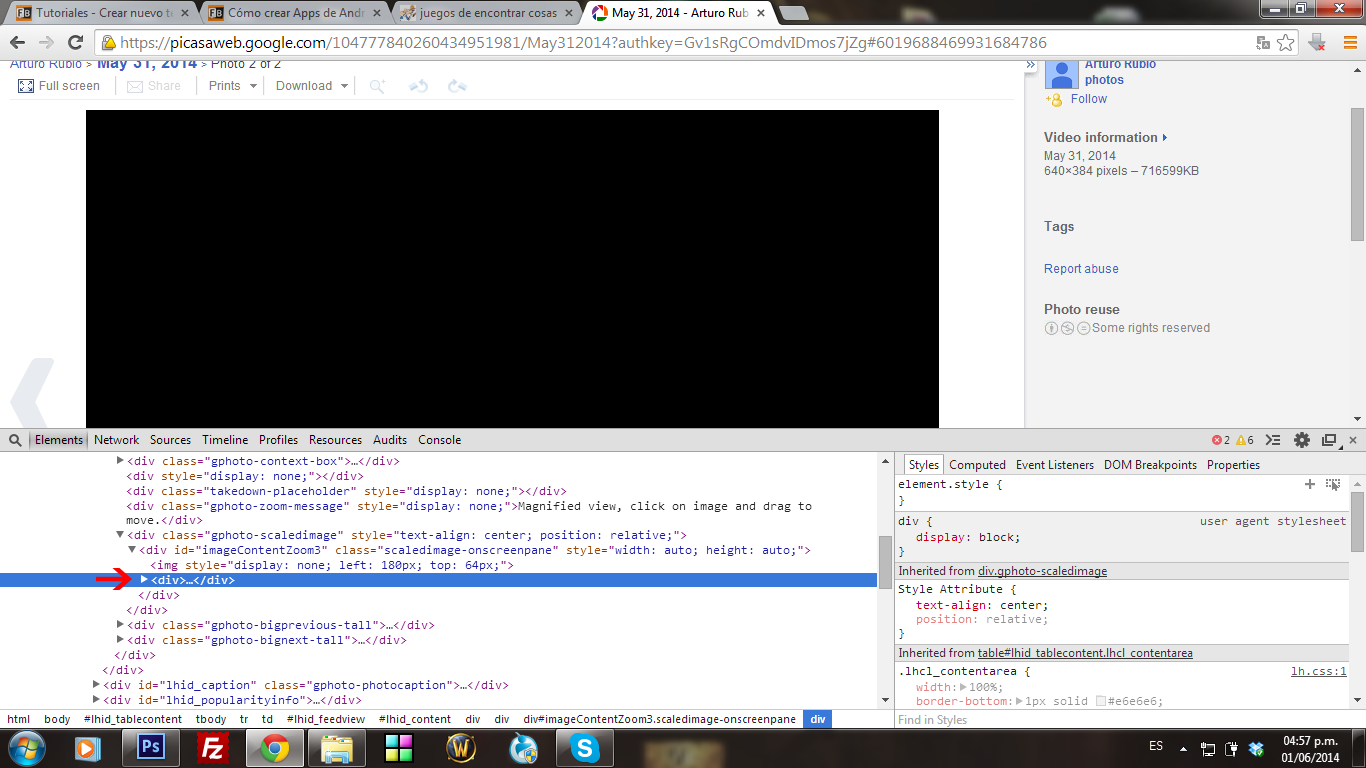Click the translate page icon in address bar
Image resolution: width=1366 pixels, height=768 pixels.
(1264, 43)
